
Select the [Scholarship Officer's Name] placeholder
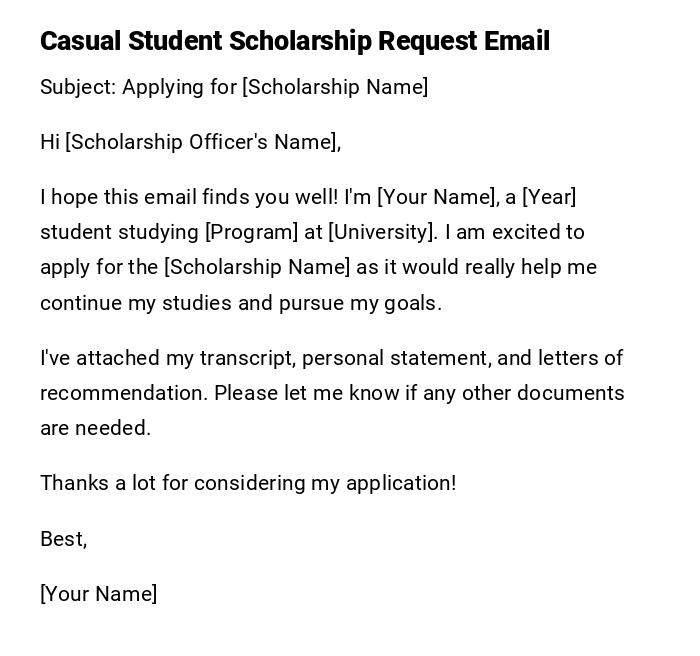[x=200, y=142]
